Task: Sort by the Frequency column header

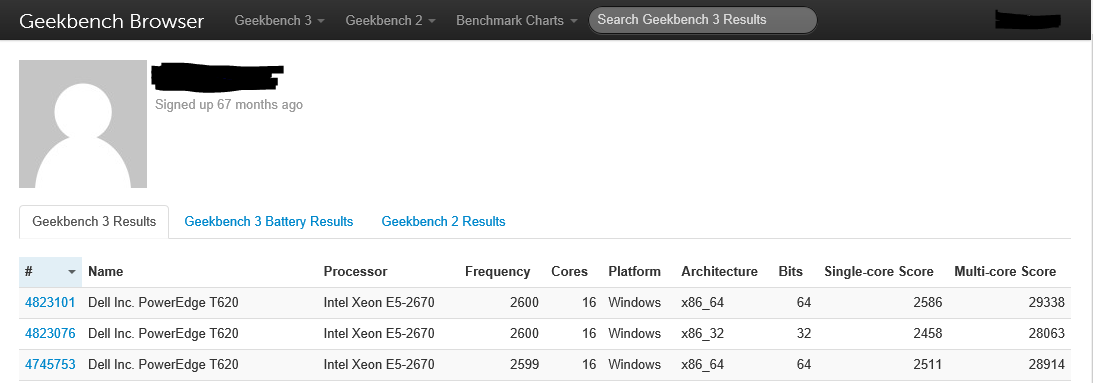Action: 497,272
